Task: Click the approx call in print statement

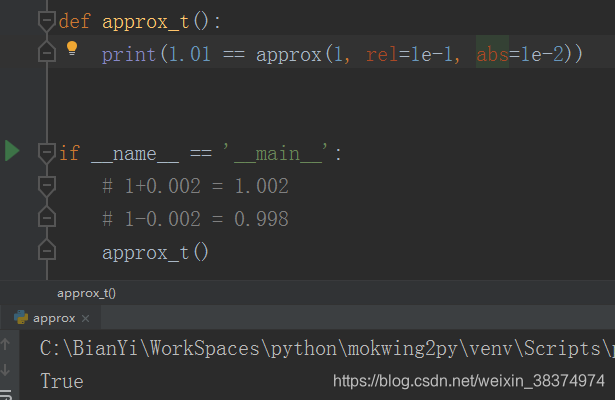Action: point(289,55)
